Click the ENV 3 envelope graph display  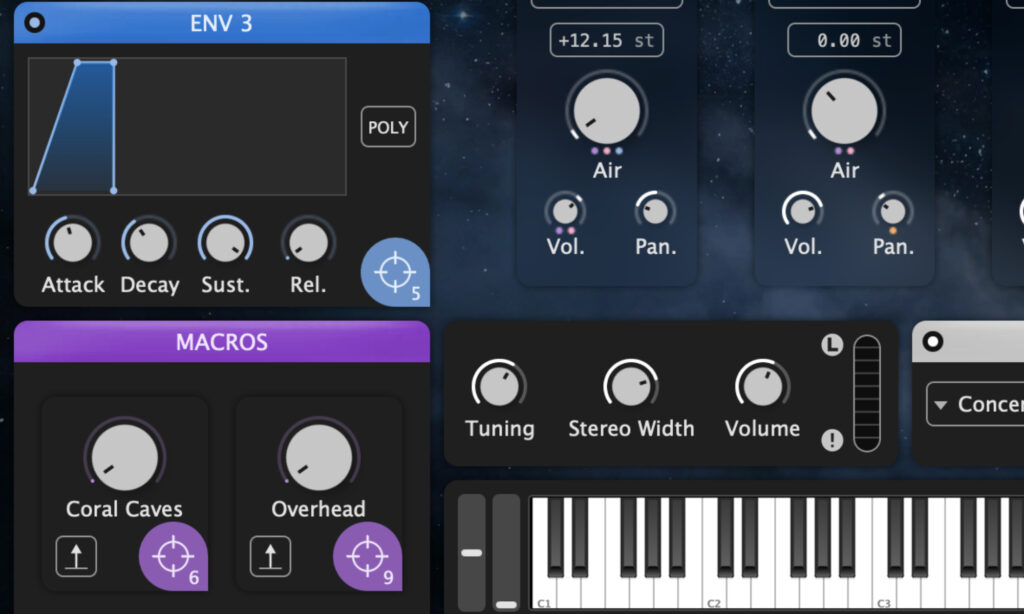click(187, 127)
